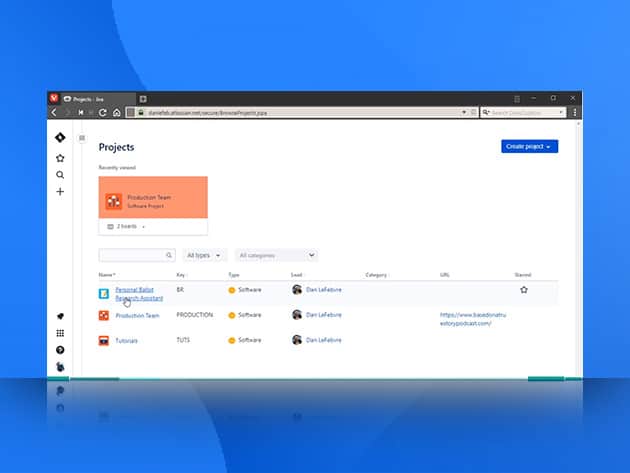Open the Tutorials project link
The width and height of the screenshot is (630, 473).
click(126, 341)
